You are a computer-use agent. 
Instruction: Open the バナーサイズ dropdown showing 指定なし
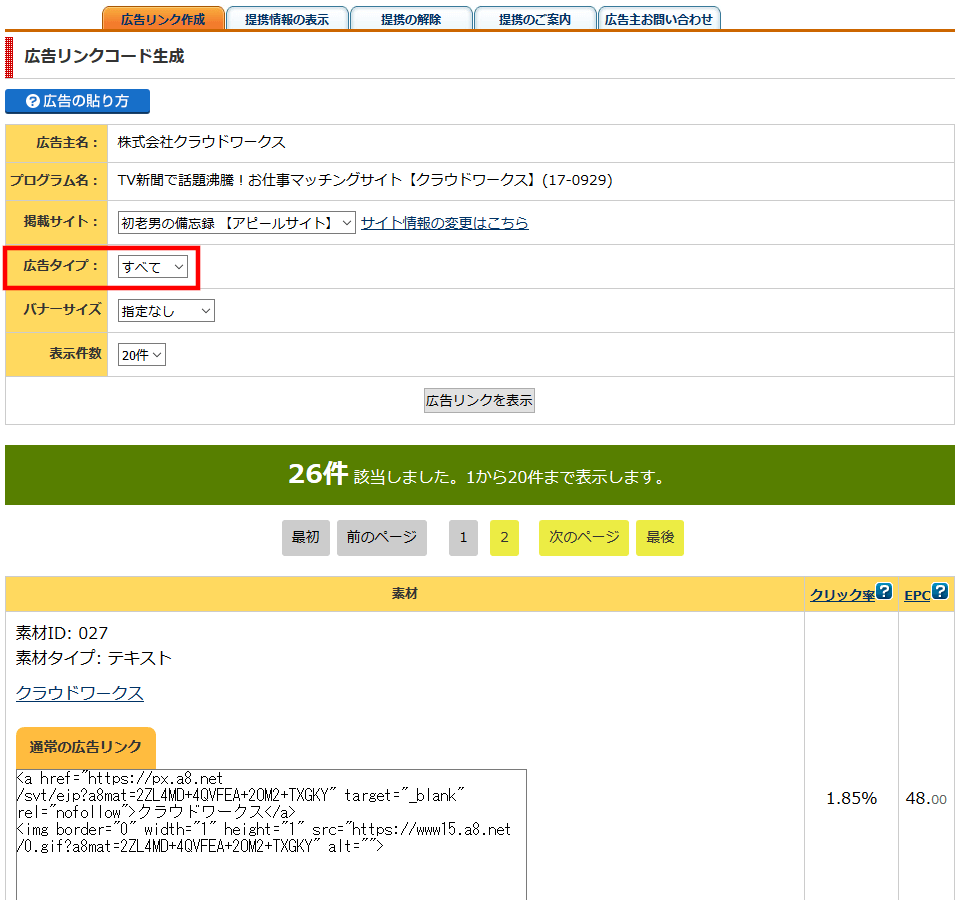point(166,311)
